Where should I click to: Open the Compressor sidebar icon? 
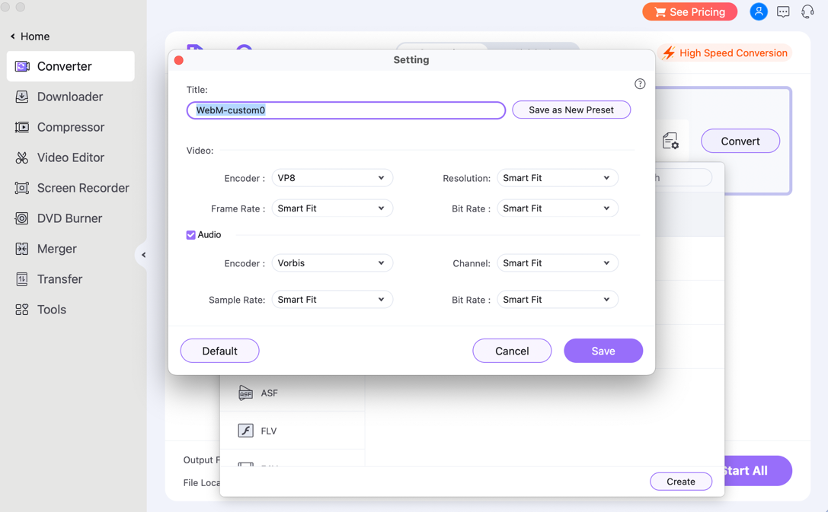[22, 127]
